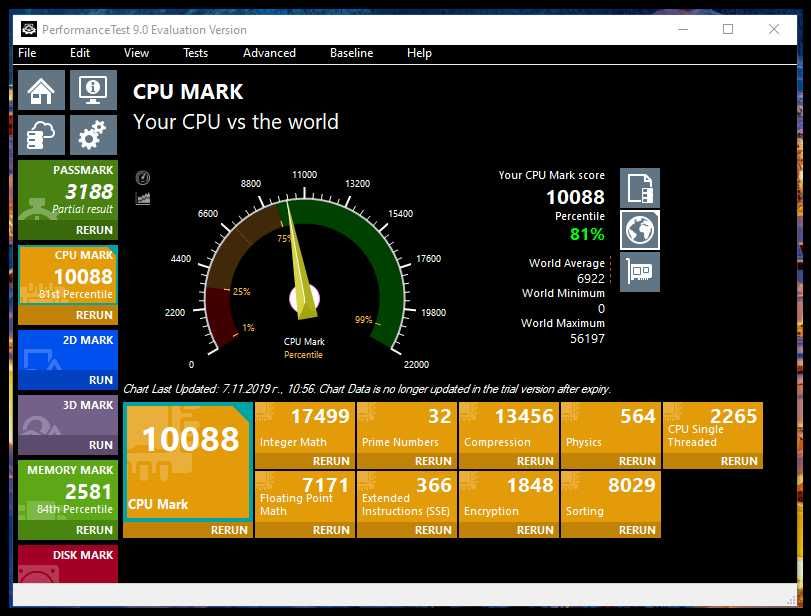Open the gears settings icon

point(93,135)
